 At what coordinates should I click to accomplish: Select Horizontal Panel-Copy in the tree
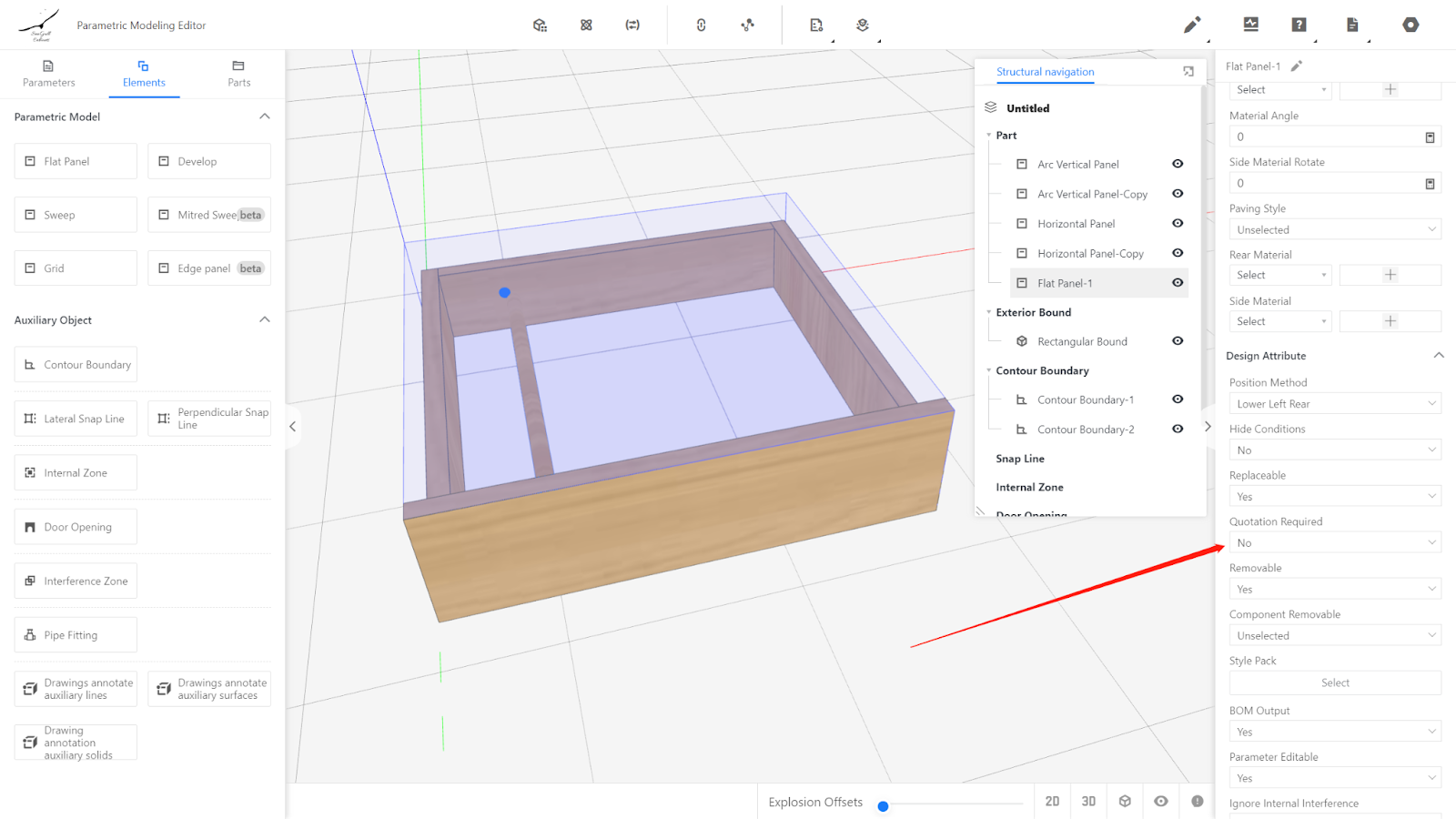1090,254
